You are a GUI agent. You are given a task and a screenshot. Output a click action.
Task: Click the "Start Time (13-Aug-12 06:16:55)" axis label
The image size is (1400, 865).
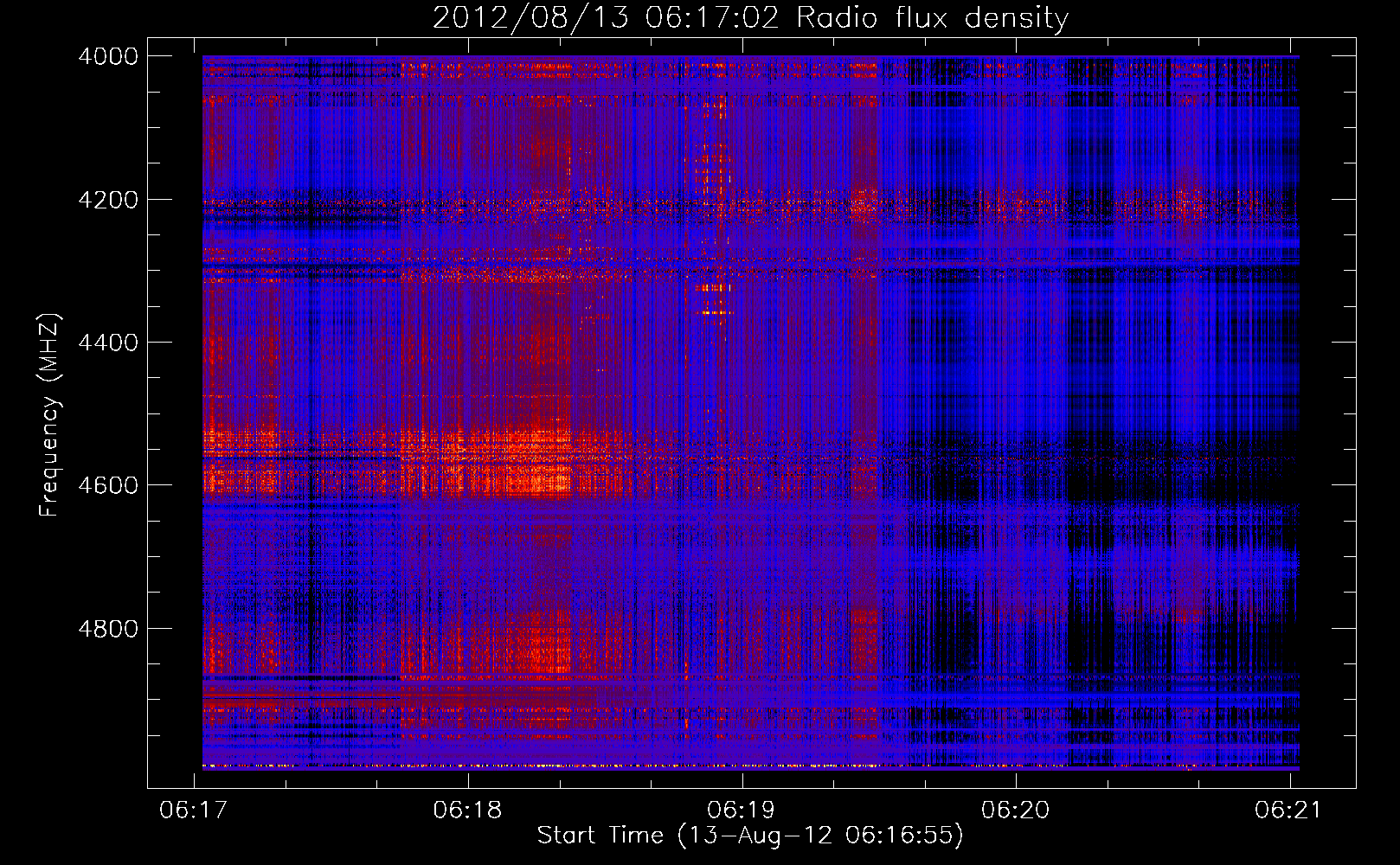[x=750, y=836]
